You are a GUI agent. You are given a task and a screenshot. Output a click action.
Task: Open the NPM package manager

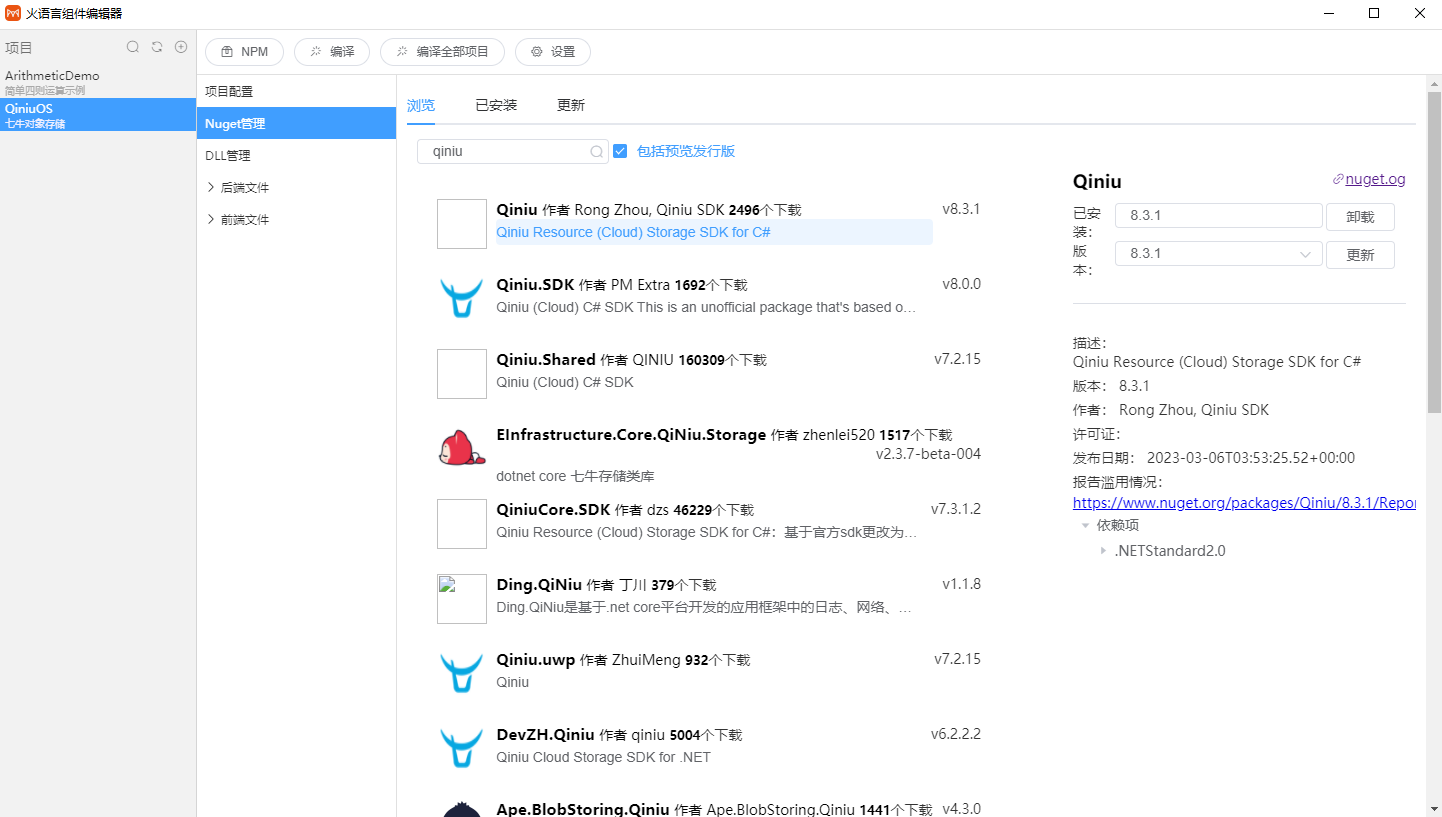pyautogui.click(x=244, y=52)
